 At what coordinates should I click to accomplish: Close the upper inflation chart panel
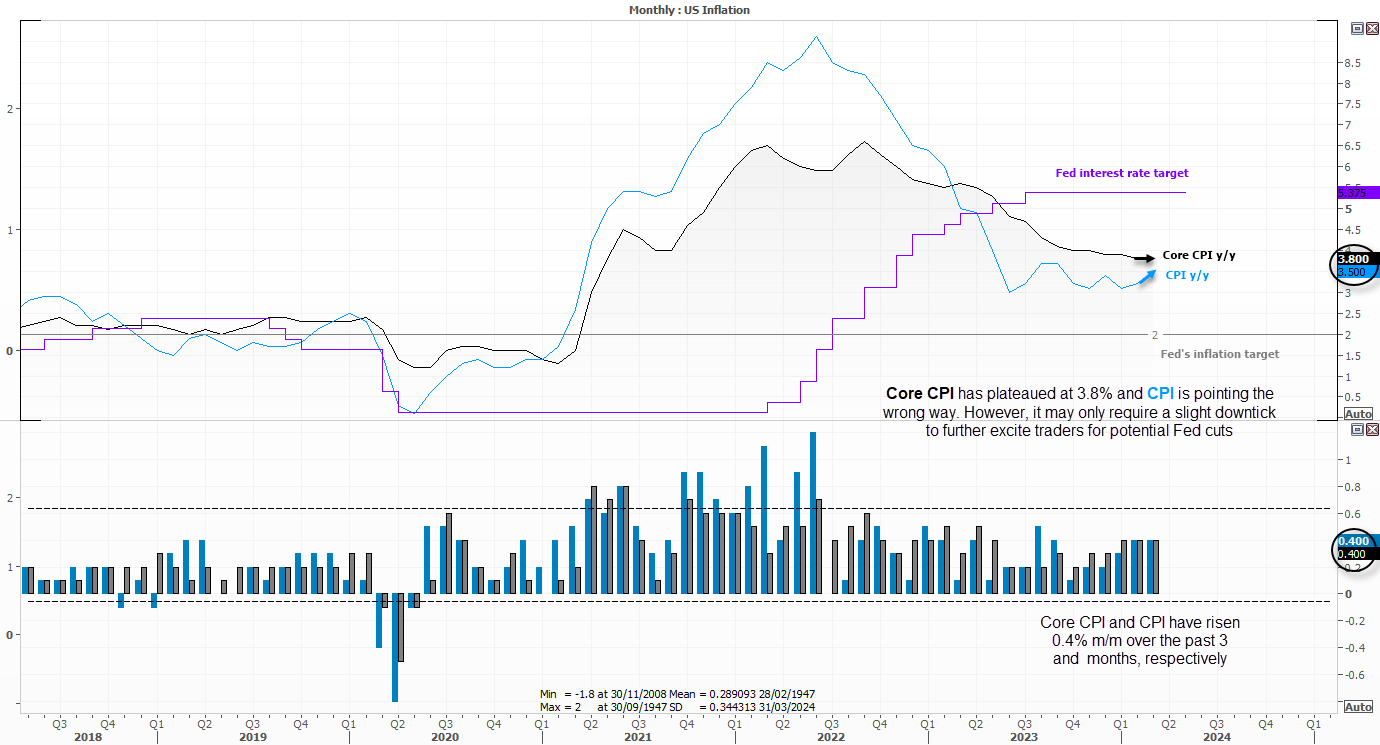(1371, 29)
